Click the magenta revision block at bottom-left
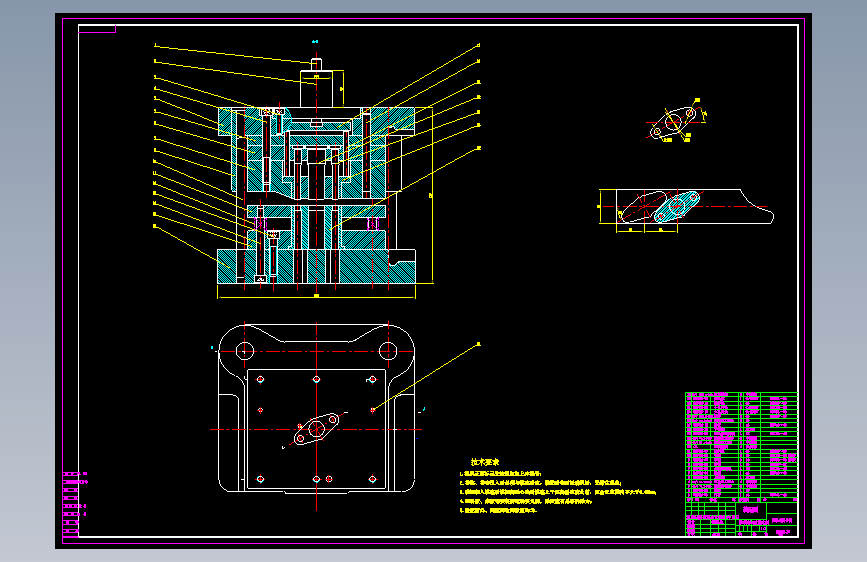Image resolution: width=867 pixels, height=562 pixels. click(71, 504)
